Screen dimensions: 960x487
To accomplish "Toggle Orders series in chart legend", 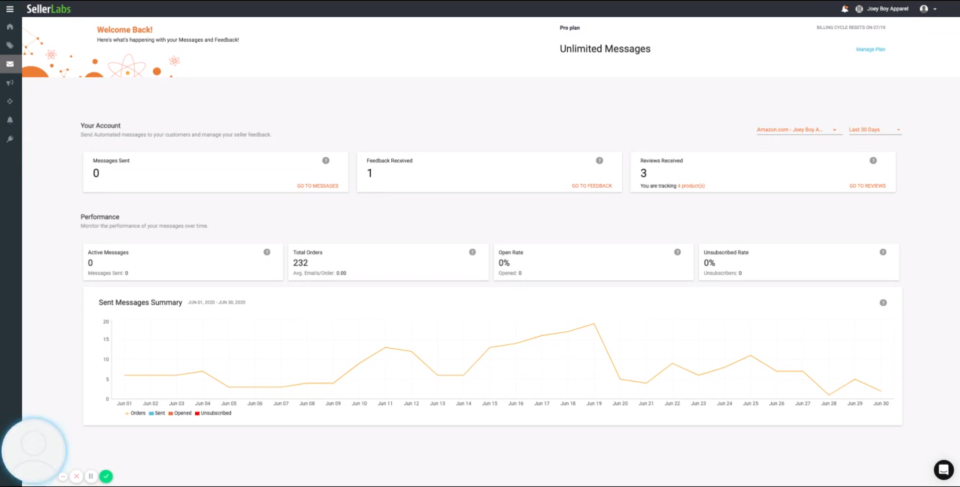I will coord(135,413).
